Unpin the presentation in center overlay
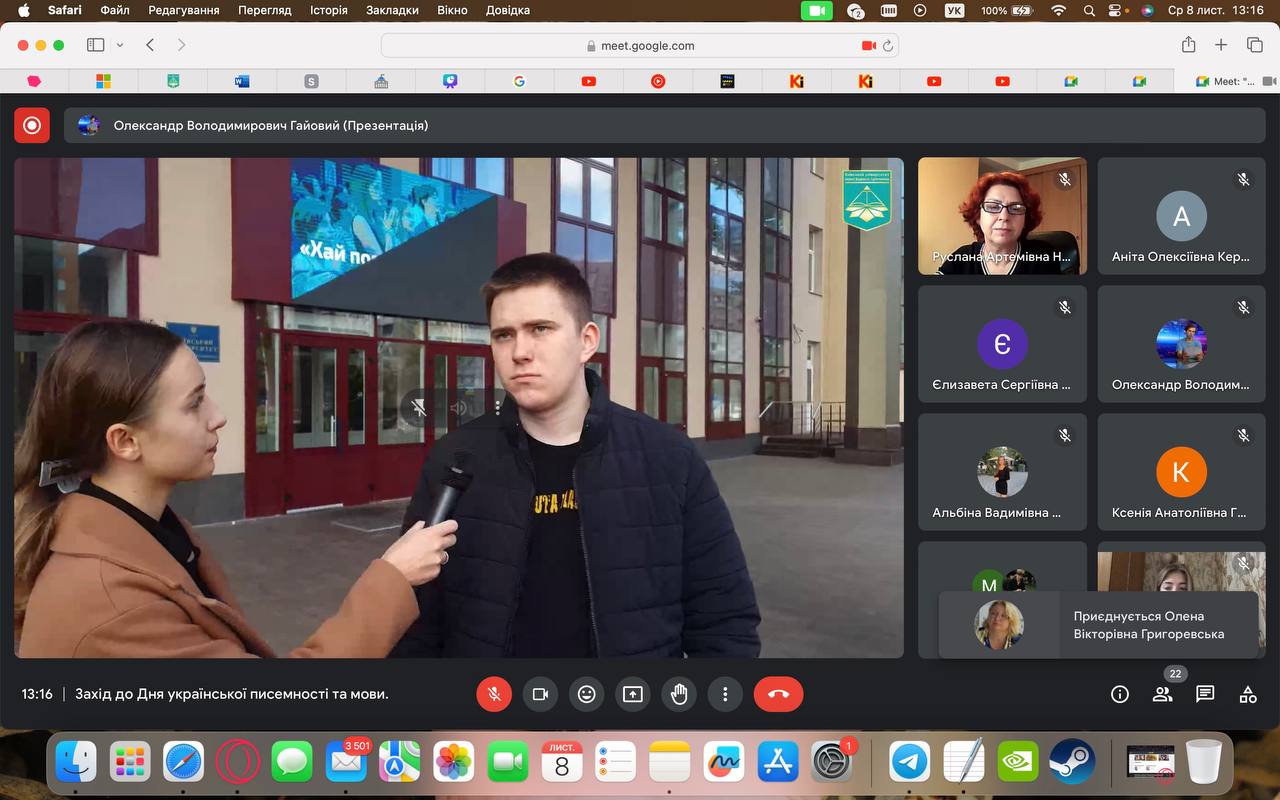Screen dimensions: 1280x800 tap(419, 408)
